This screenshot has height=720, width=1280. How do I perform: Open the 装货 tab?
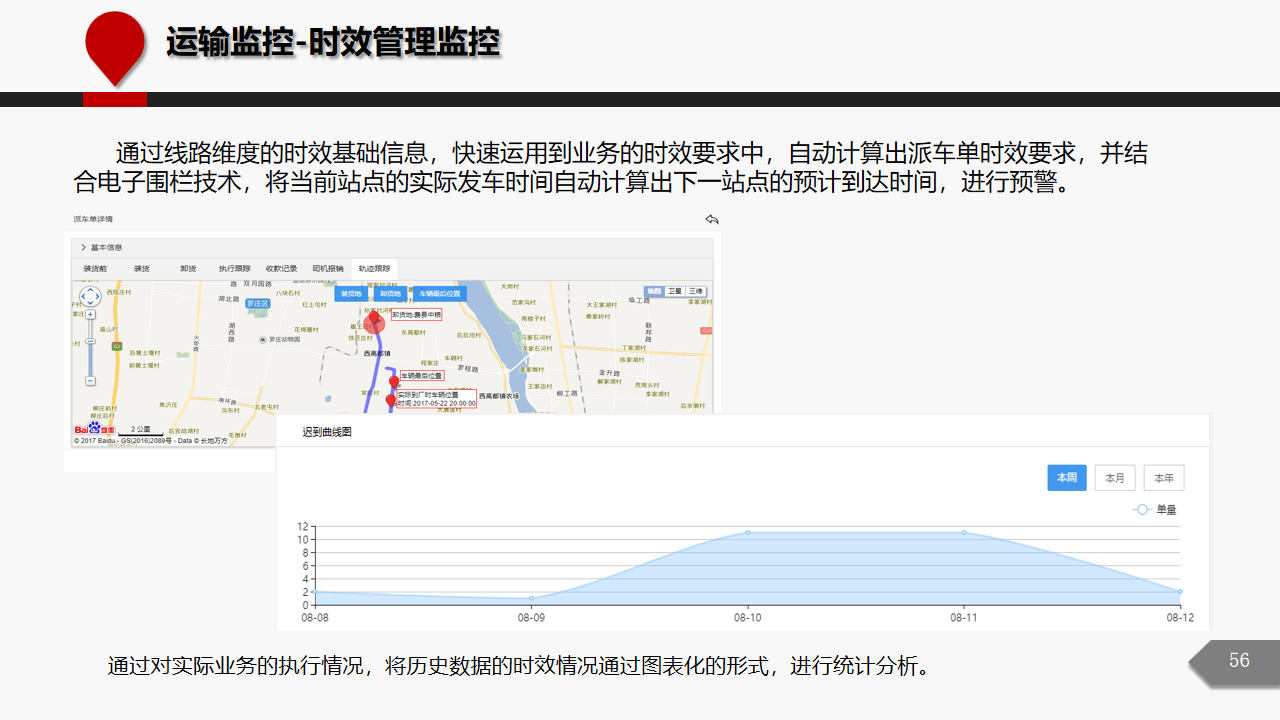[x=141, y=268]
